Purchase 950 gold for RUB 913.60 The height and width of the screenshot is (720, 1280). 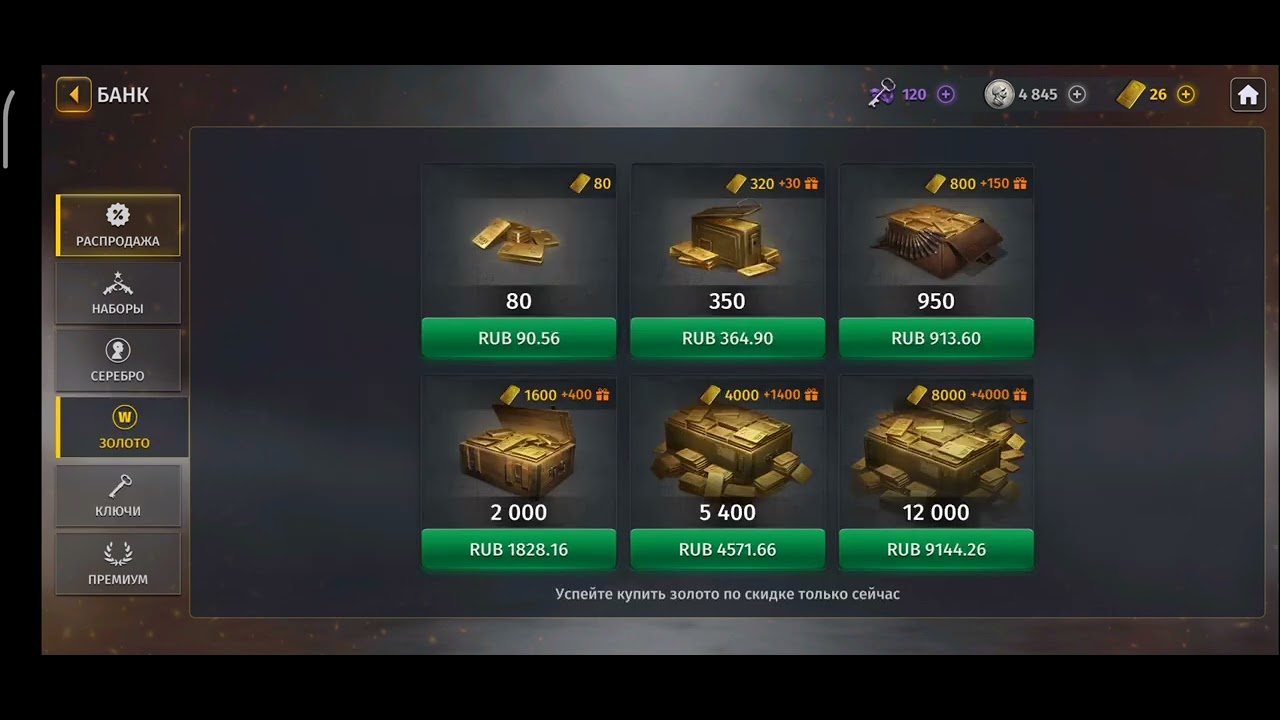pyautogui.click(x=936, y=338)
